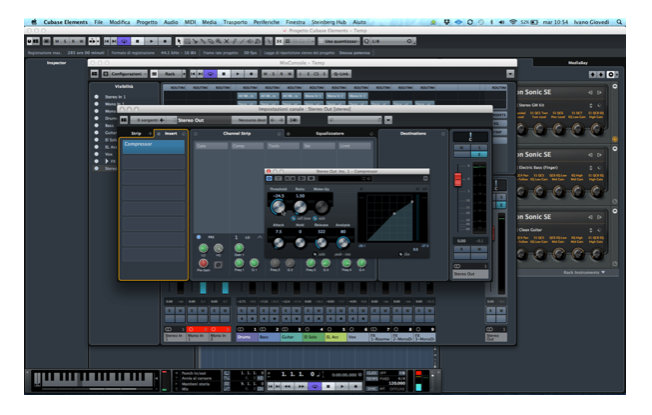Toggle the Snap button in main toolbar
Screen dimensions: 652x415
coord(279,41)
